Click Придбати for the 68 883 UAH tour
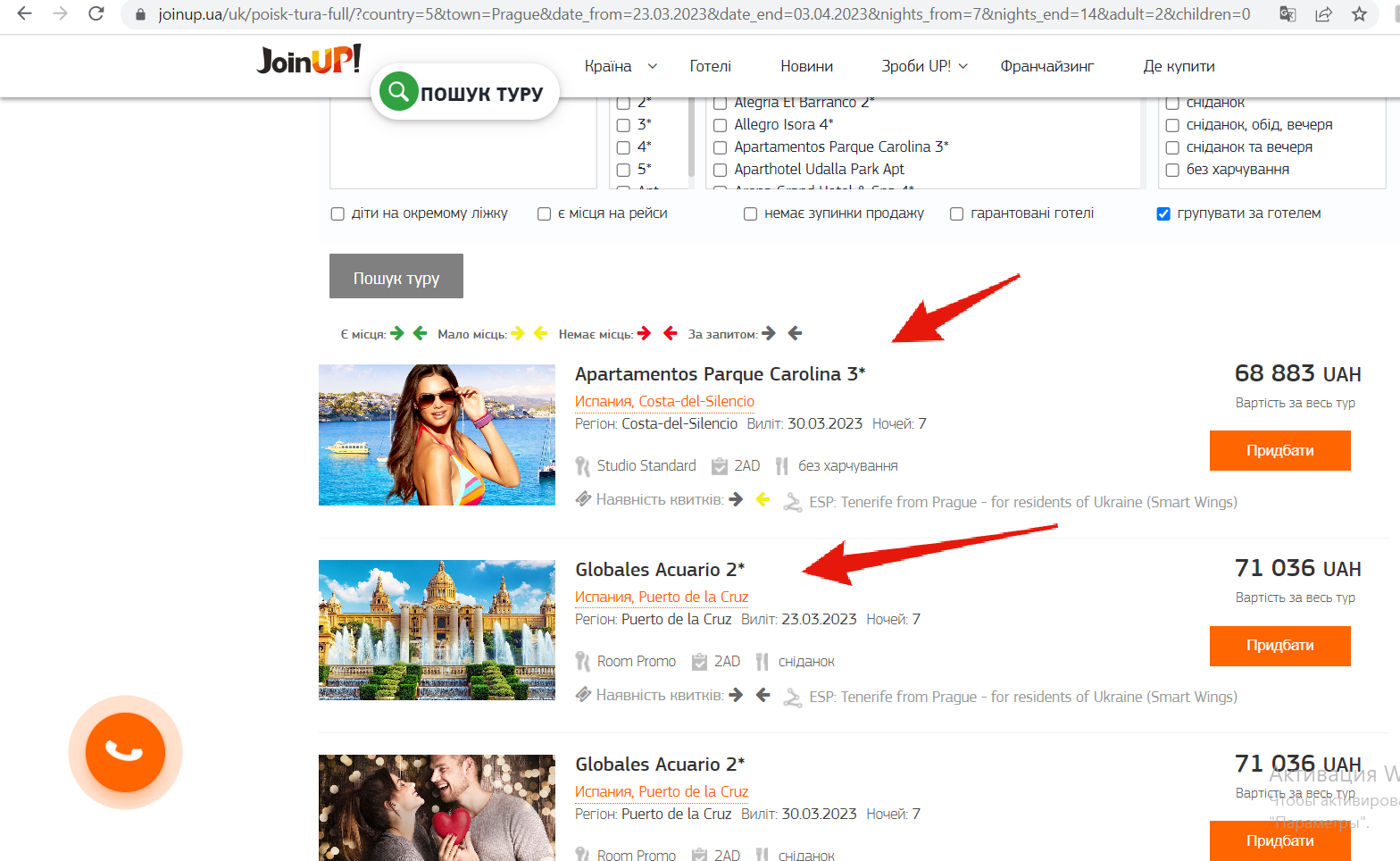The image size is (1400, 861). click(x=1279, y=450)
